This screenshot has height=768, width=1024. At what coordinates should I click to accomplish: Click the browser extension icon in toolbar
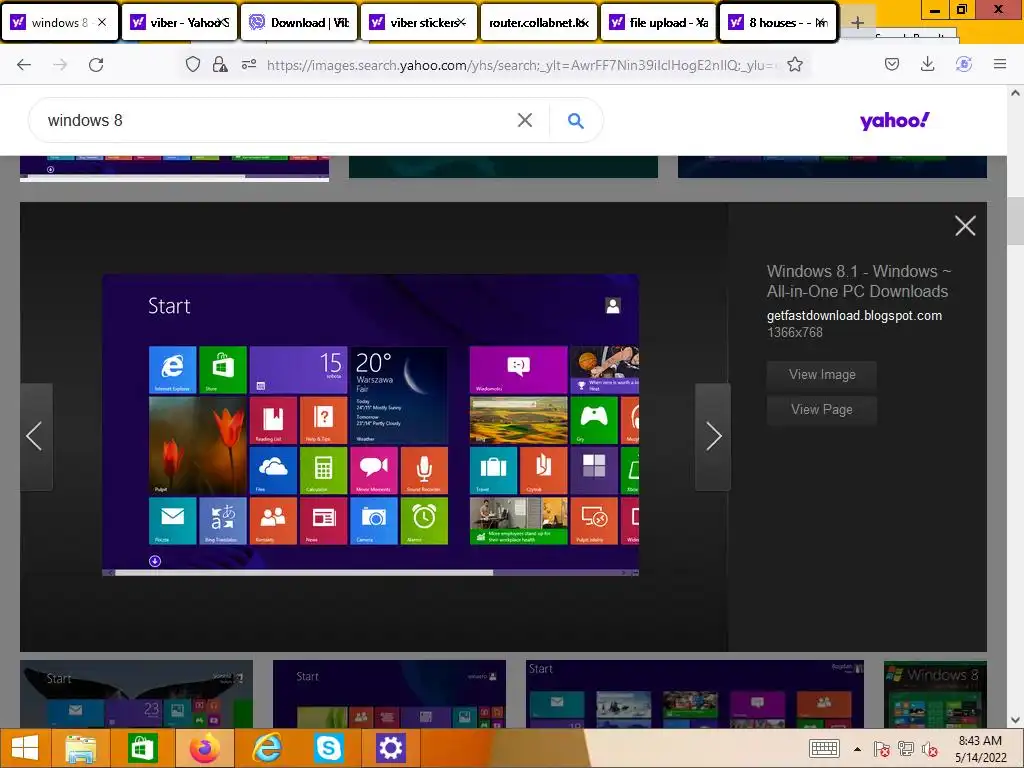pyautogui.click(x=964, y=64)
